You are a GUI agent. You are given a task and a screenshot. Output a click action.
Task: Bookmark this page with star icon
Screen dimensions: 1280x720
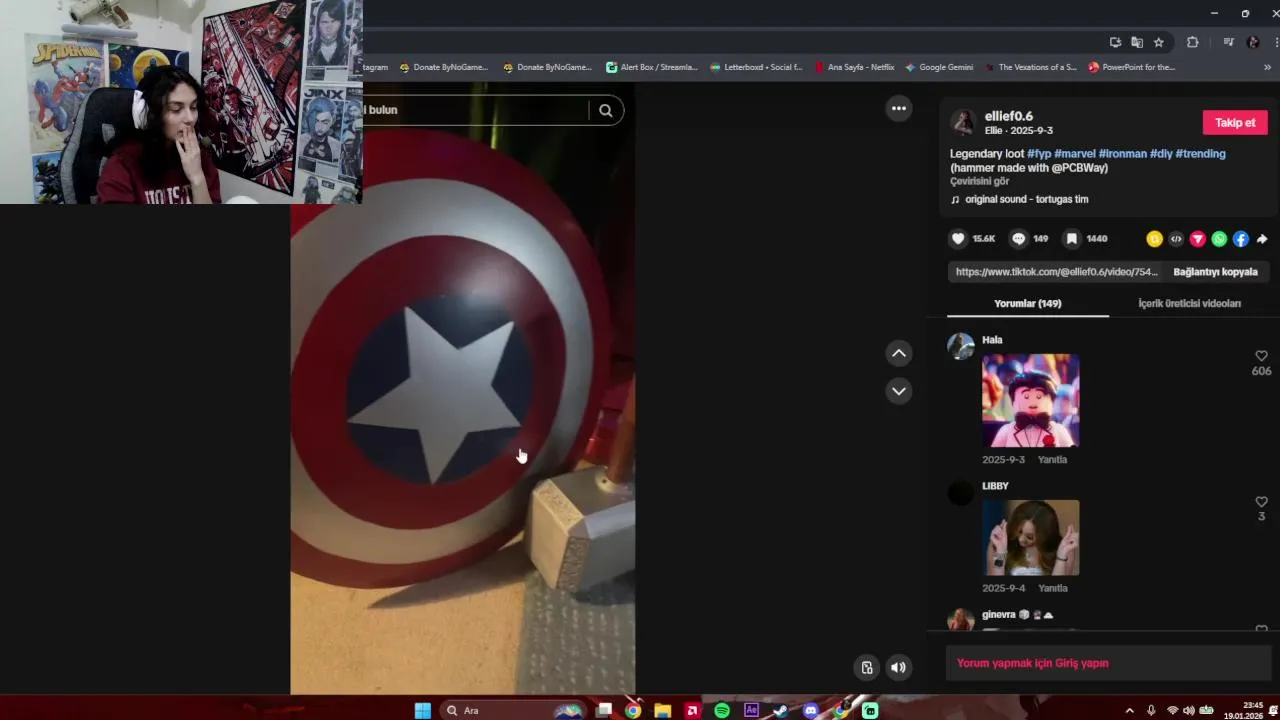(x=1159, y=42)
